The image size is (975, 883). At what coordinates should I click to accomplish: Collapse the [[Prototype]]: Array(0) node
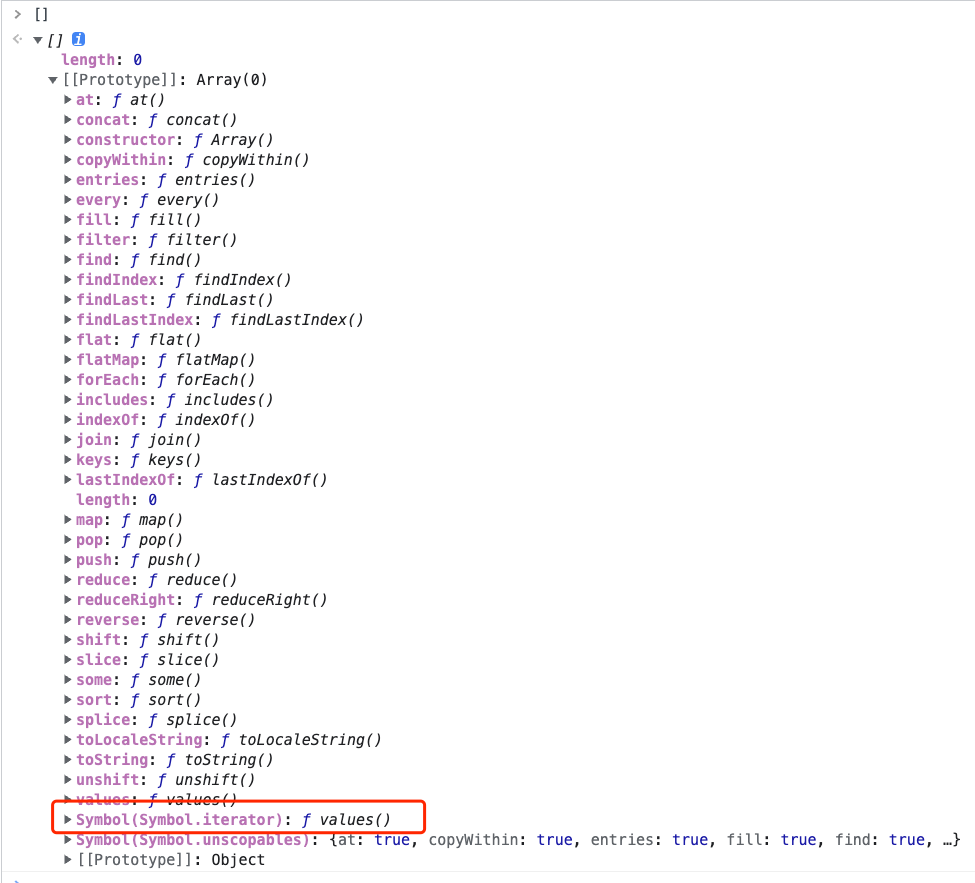click(53, 80)
